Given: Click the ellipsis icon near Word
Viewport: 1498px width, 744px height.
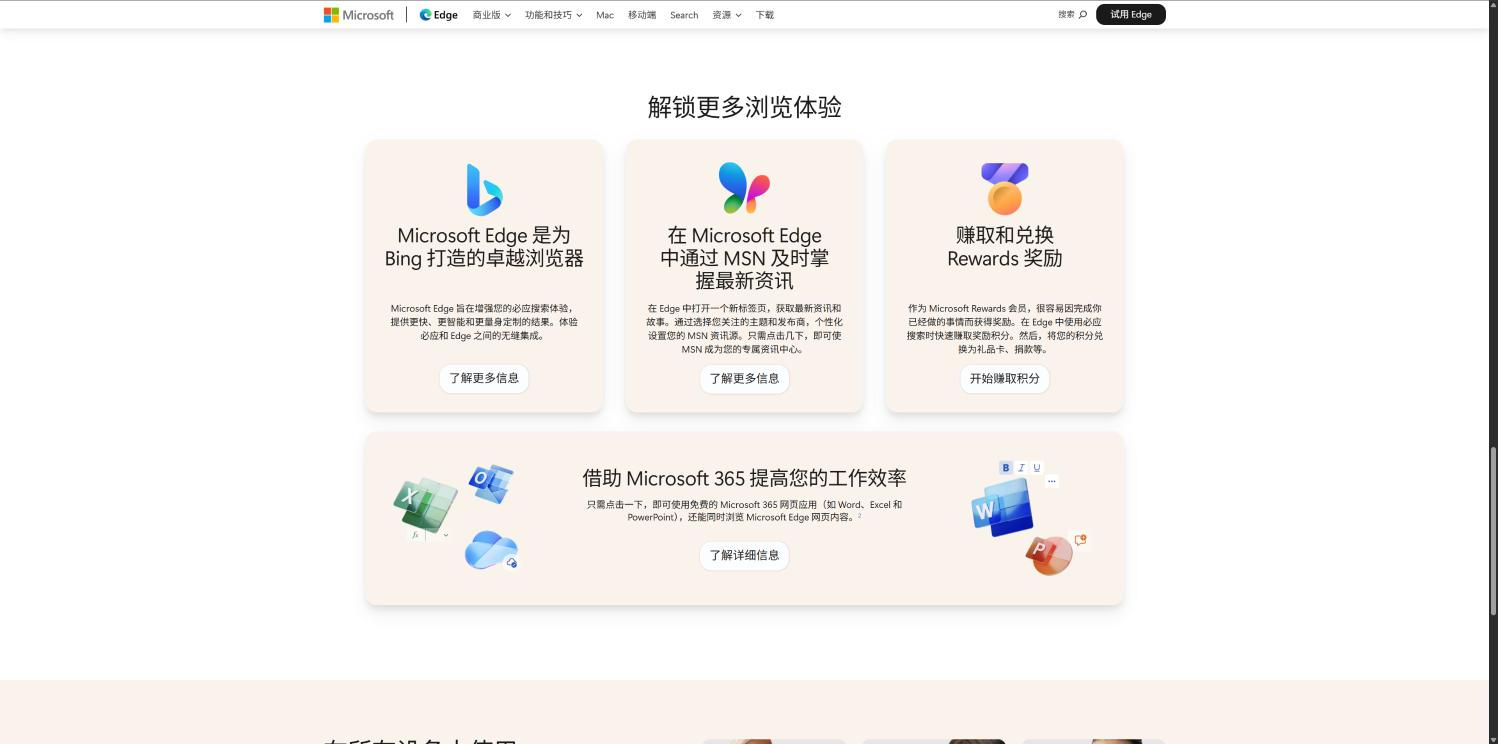Looking at the screenshot, I should tap(1051, 481).
